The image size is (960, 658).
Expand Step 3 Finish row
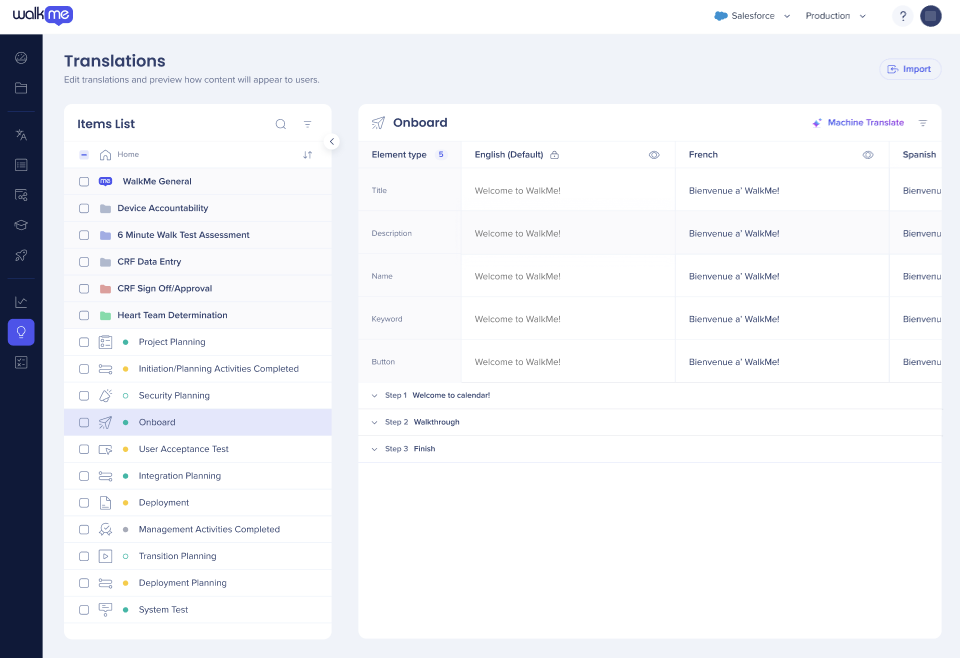[375, 449]
